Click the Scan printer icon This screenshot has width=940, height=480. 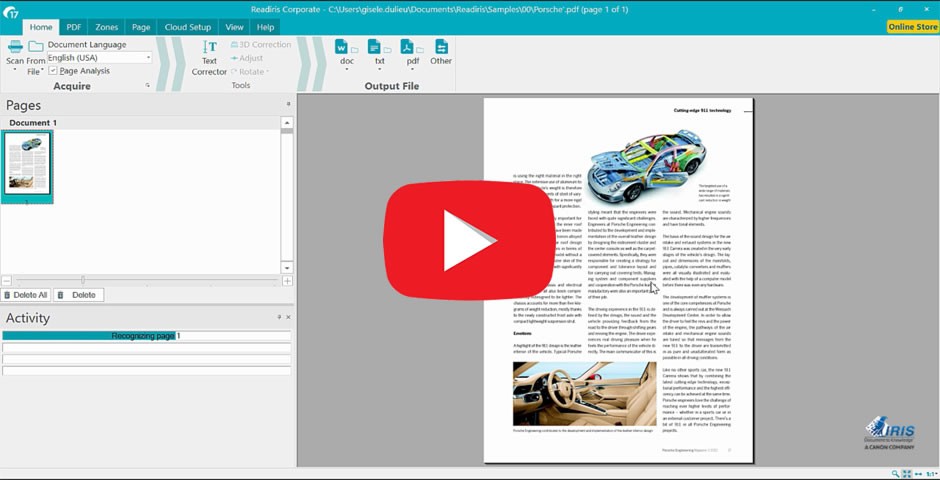[15, 46]
